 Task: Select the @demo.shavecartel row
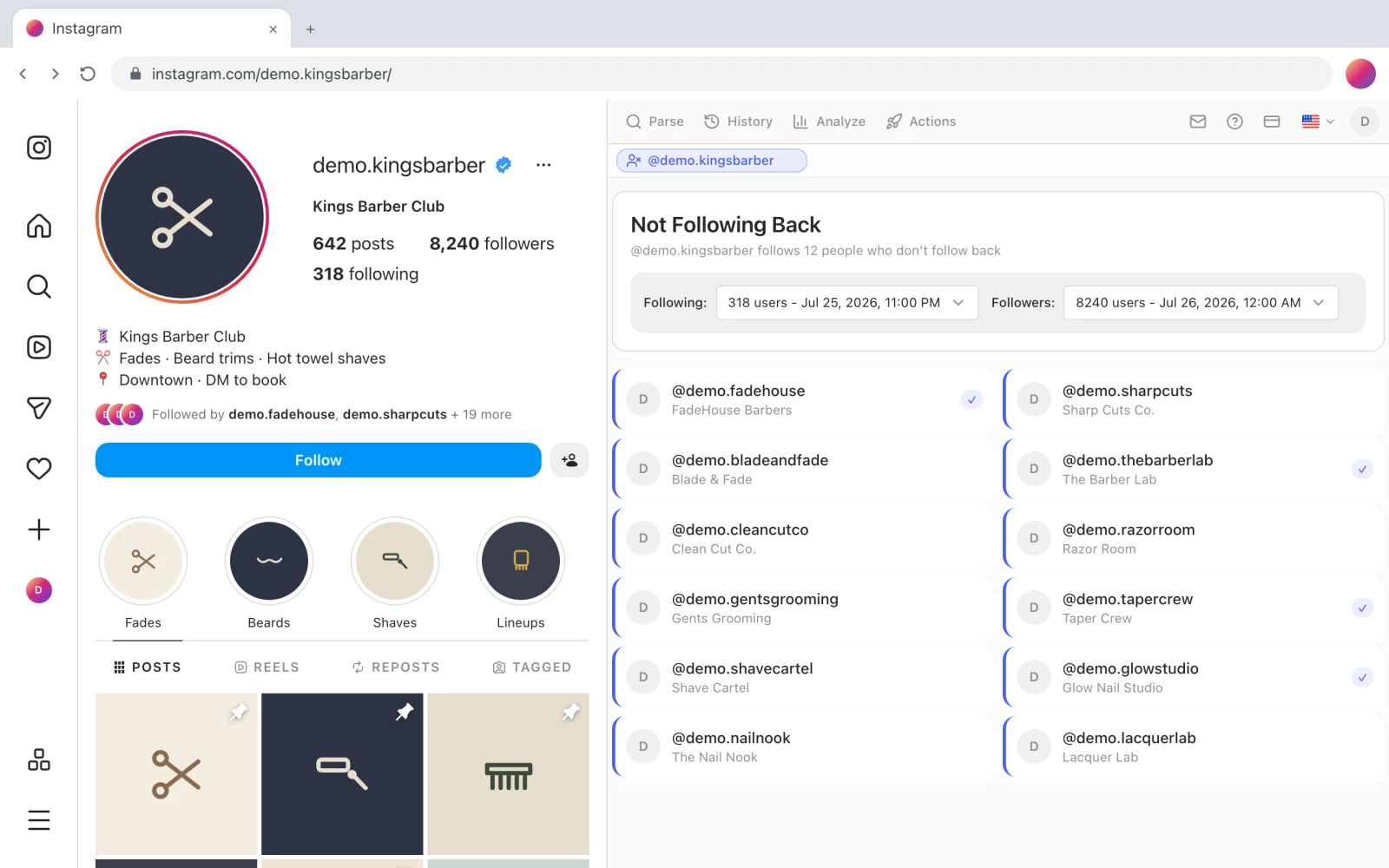point(802,678)
